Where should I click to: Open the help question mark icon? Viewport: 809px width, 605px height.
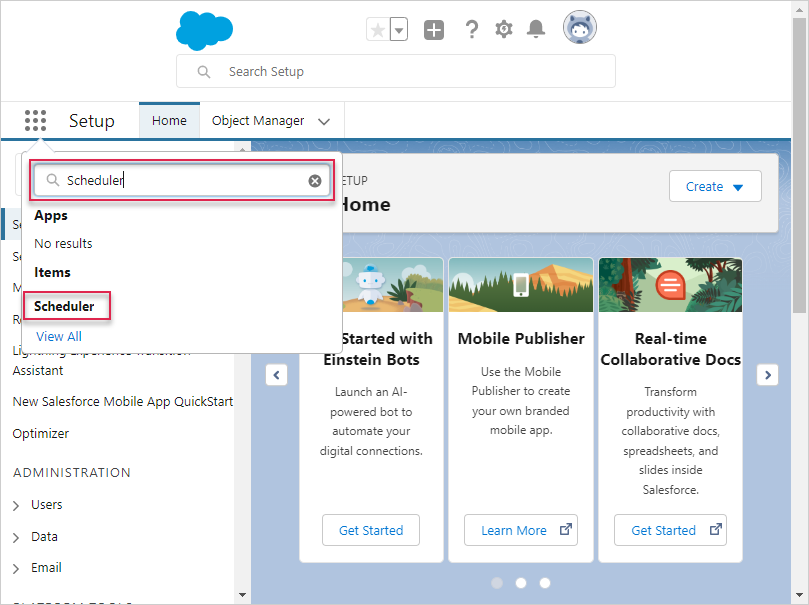tap(472, 30)
